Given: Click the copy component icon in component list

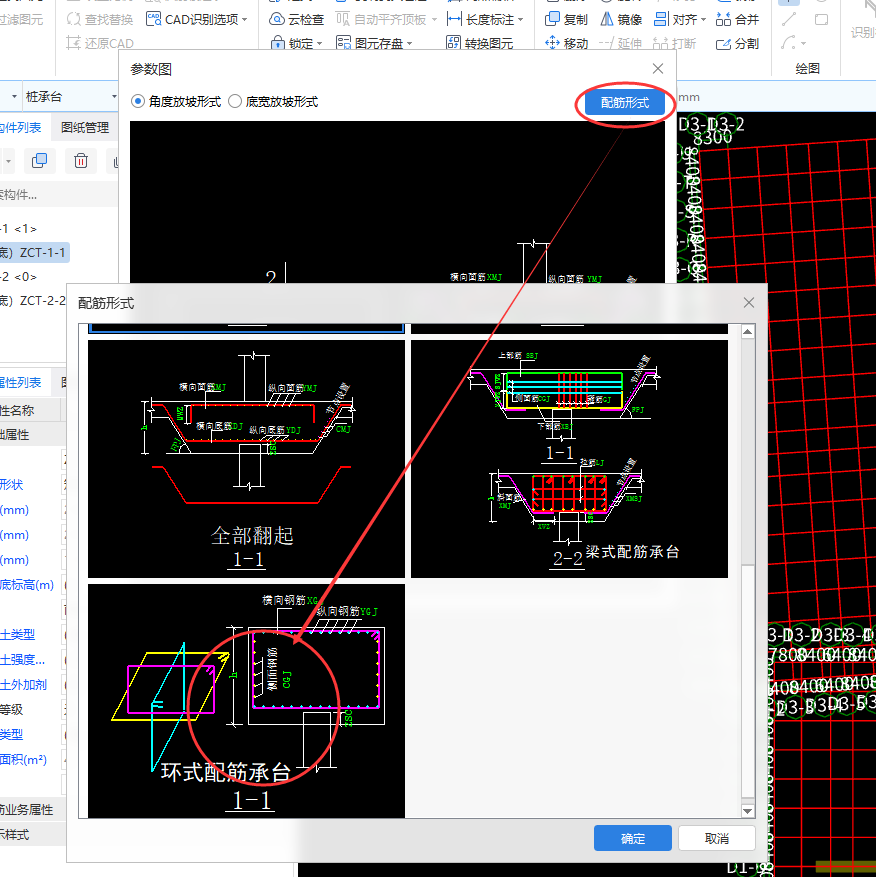Looking at the screenshot, I should coord(39,161).
